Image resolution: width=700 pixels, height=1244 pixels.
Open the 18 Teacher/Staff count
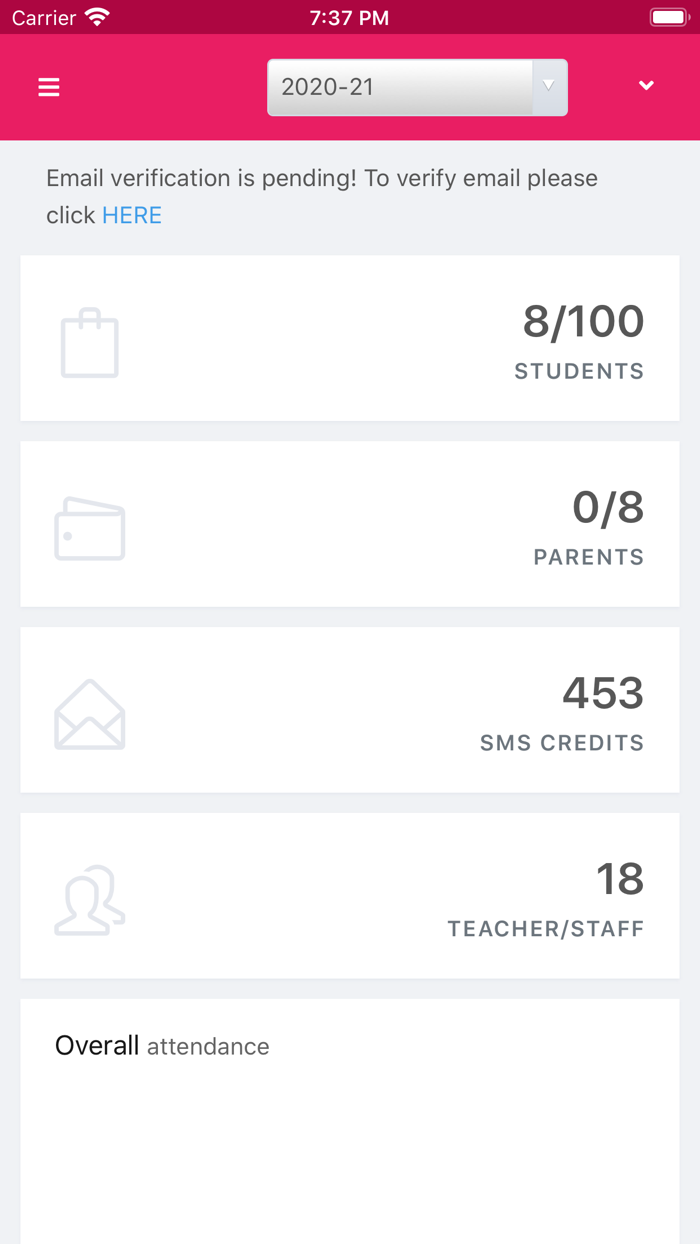tap(619, 880)
